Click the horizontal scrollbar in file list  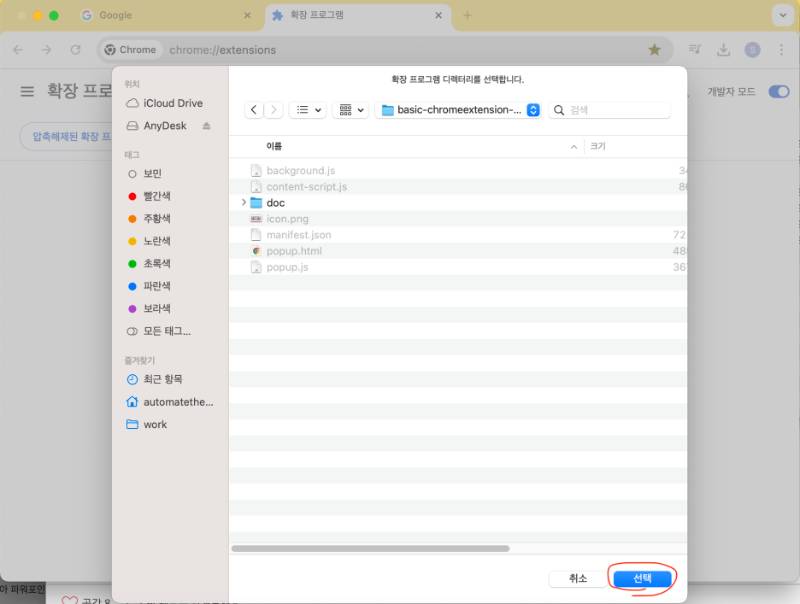point(370,548)
